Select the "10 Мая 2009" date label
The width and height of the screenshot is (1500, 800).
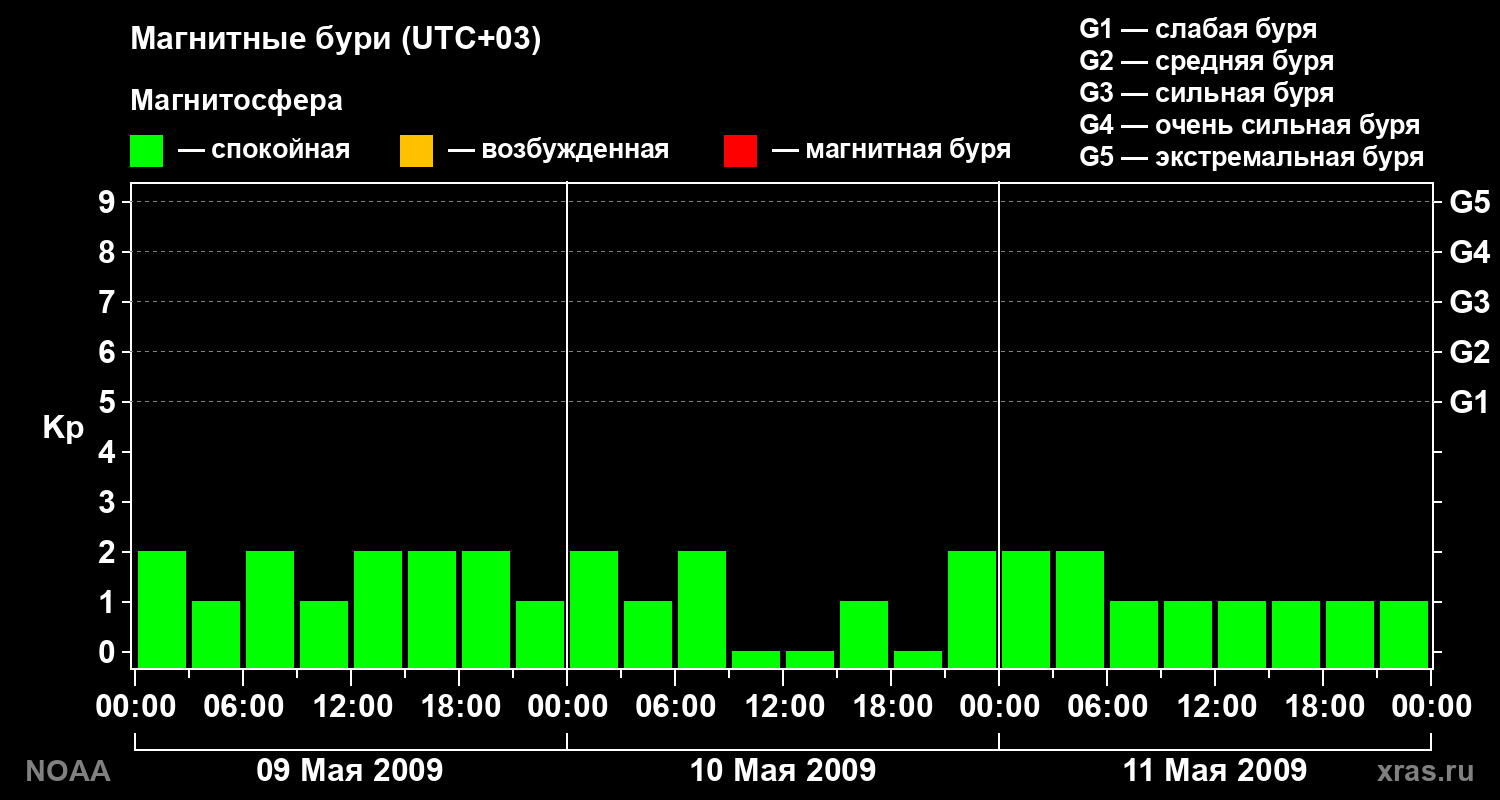pos(783,770)
